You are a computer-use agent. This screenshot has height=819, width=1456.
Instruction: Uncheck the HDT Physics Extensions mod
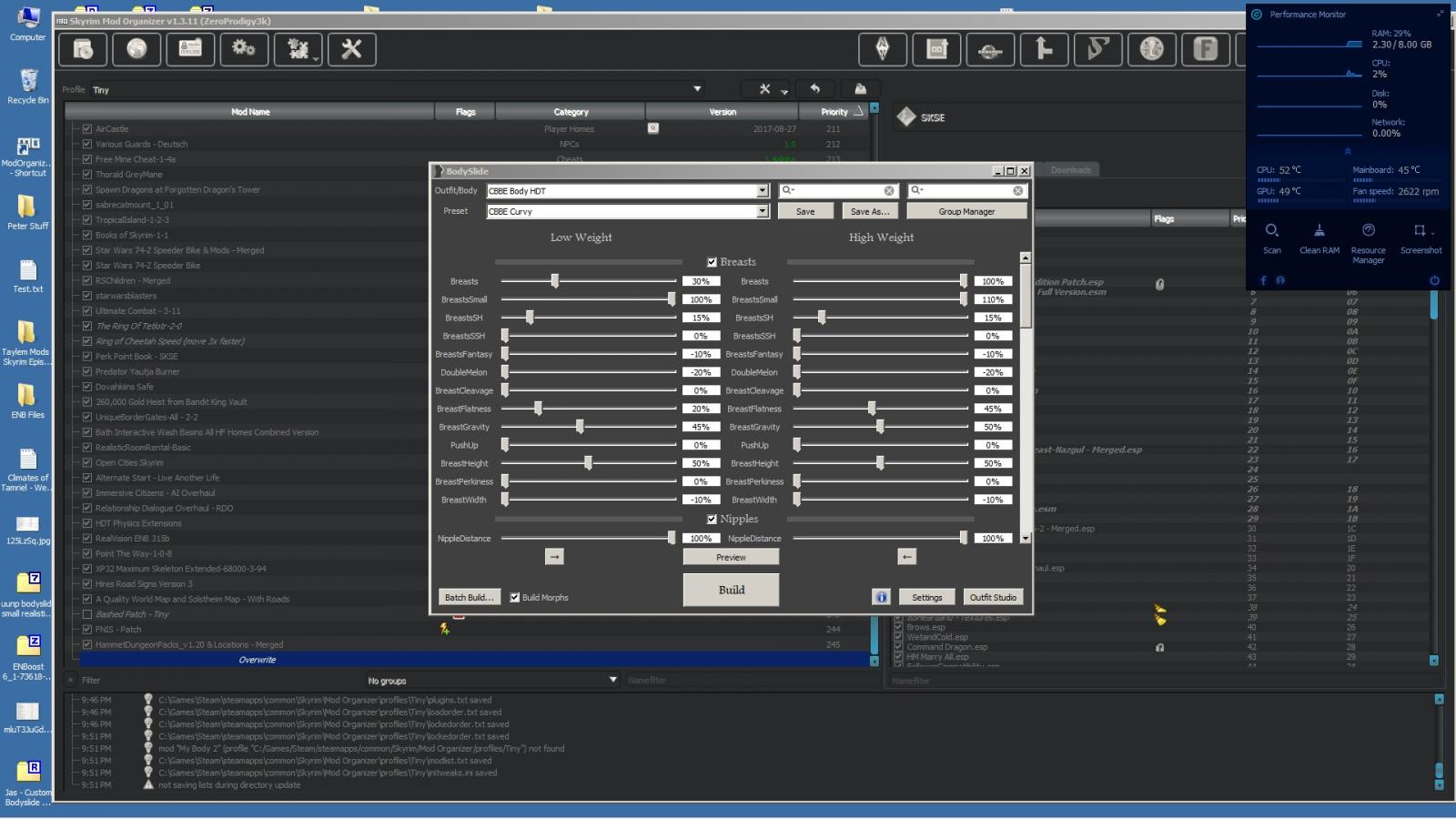point(87,523)
